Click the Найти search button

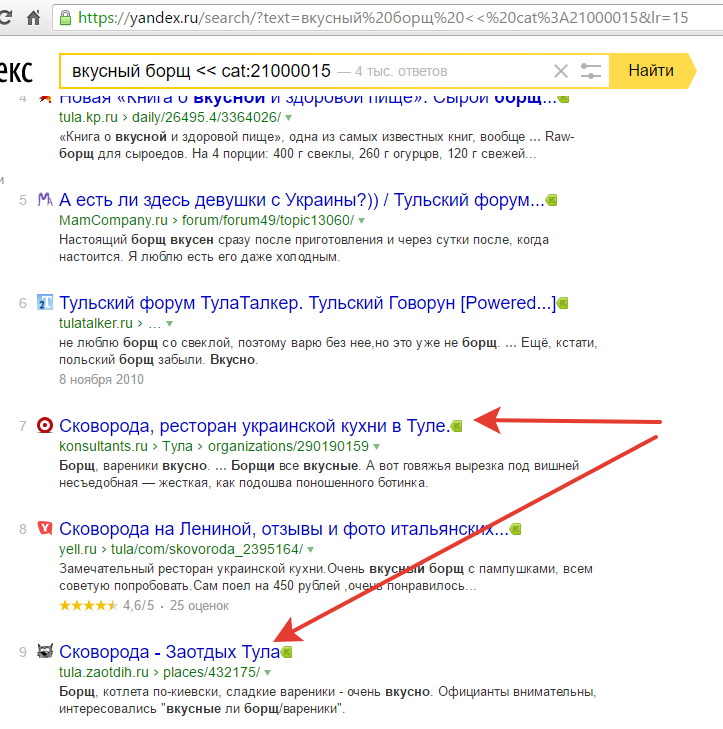pyautogui.click(x=651, y=71)
